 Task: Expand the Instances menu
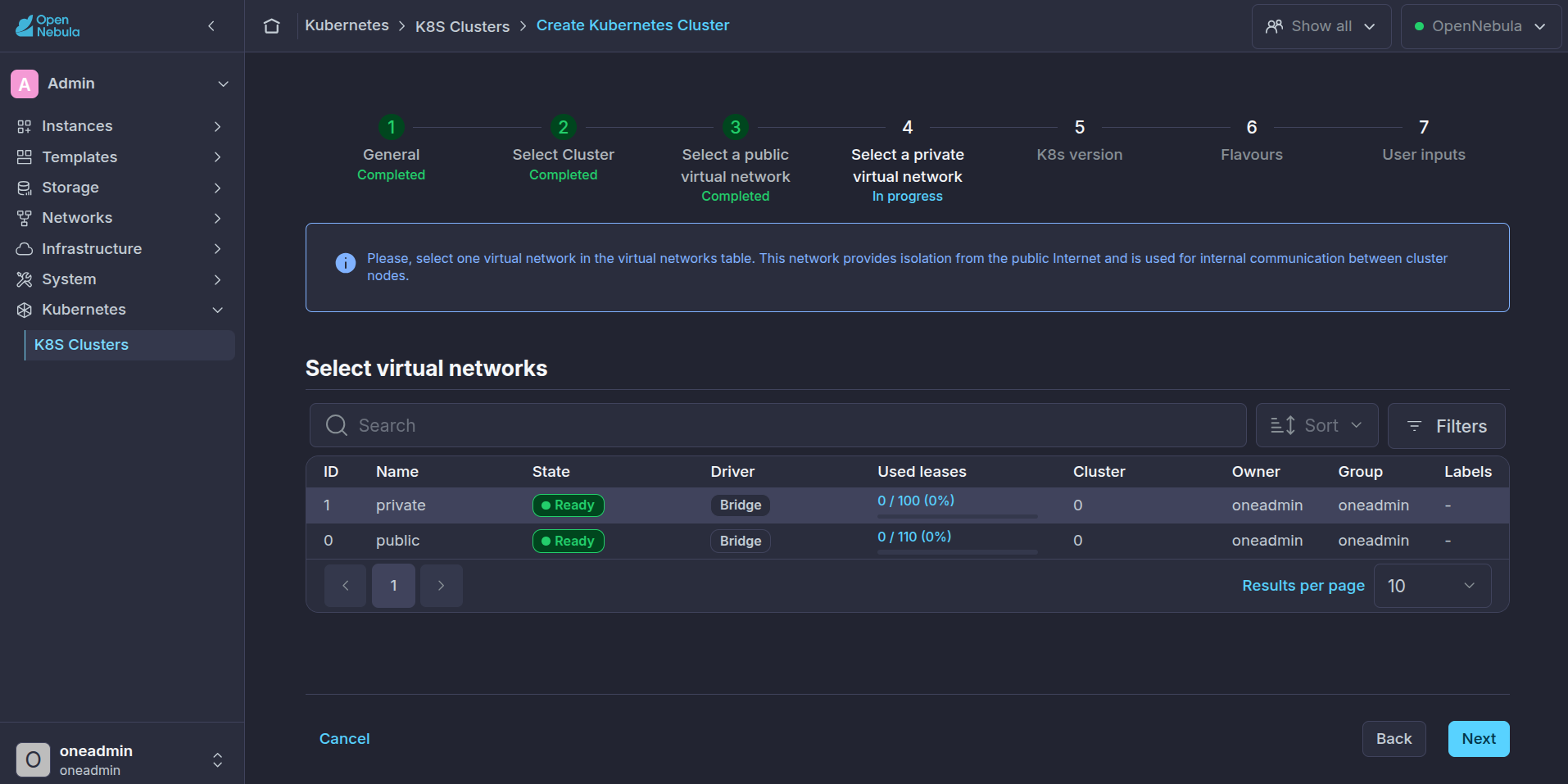click(217, 126)
